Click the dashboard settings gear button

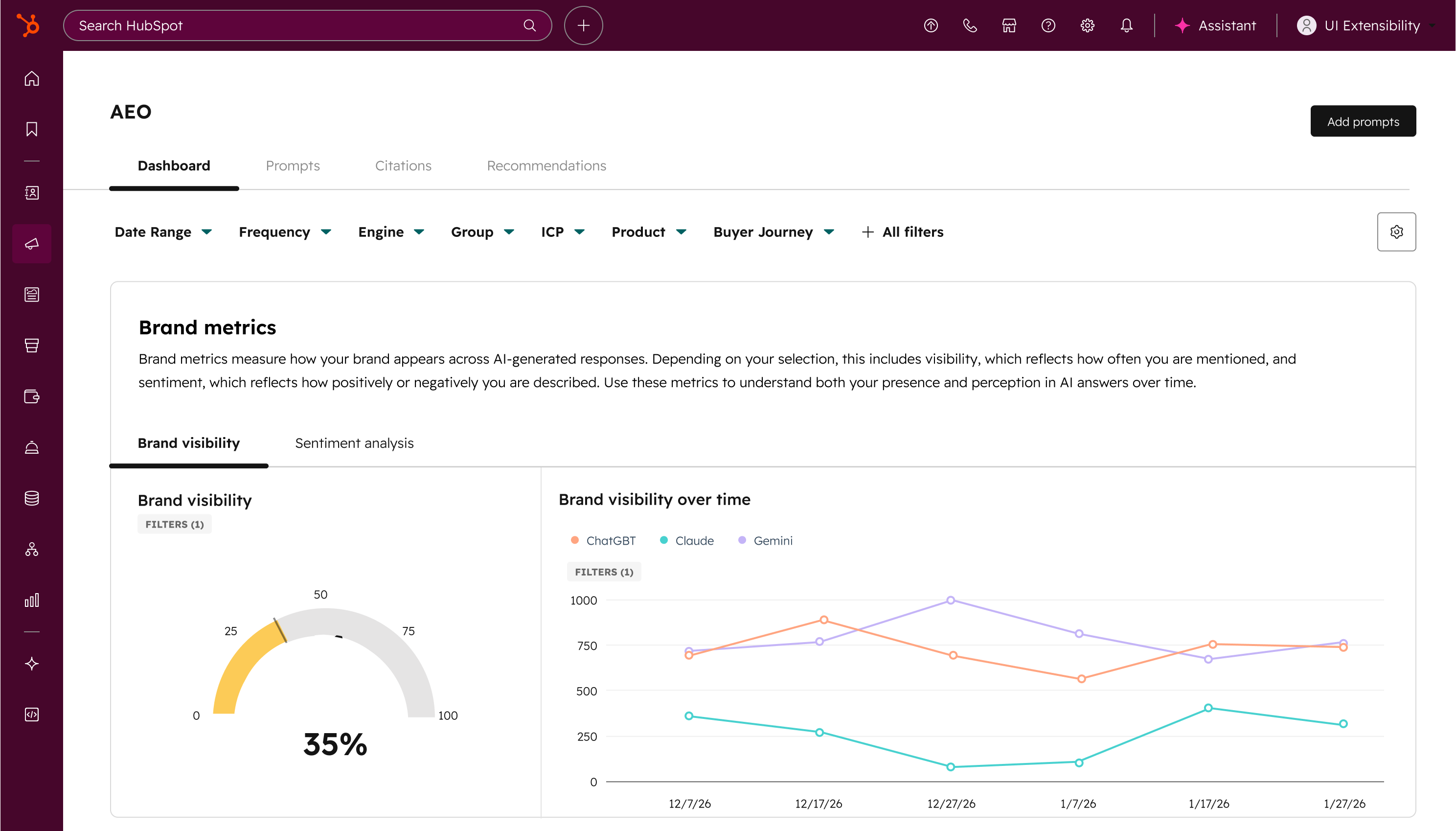tap(1395, 231)
